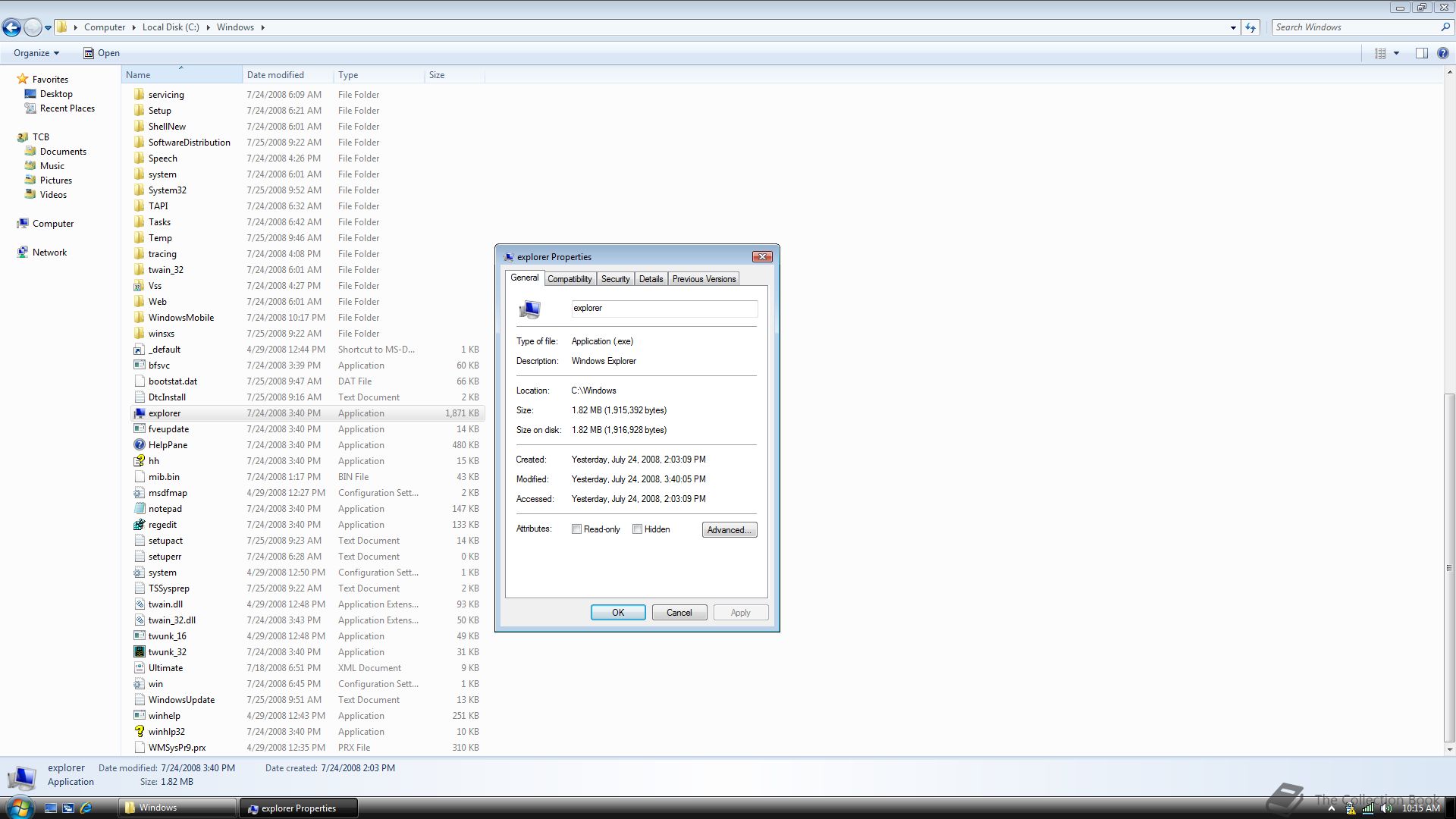The height and width of the screenshot is (819, 1456).
Task: Click the Back navigation arrow button
Action: 11,27
